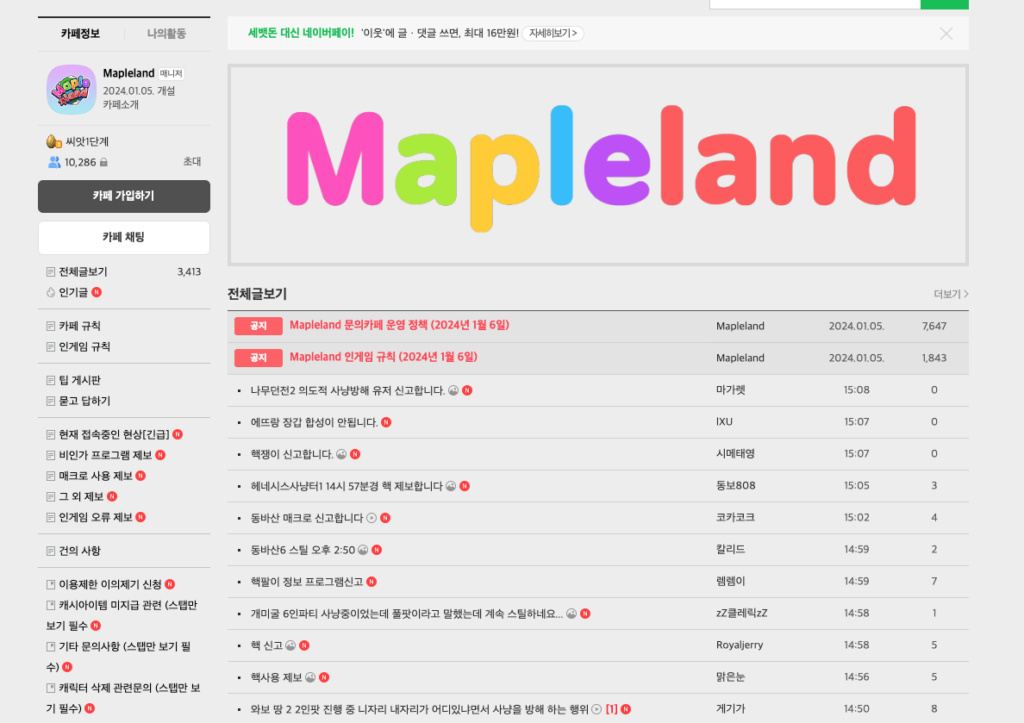Image resolution: width=1024 pixels, height=723 pixels.
Task: Click the green search button
Action: (944, 4)
